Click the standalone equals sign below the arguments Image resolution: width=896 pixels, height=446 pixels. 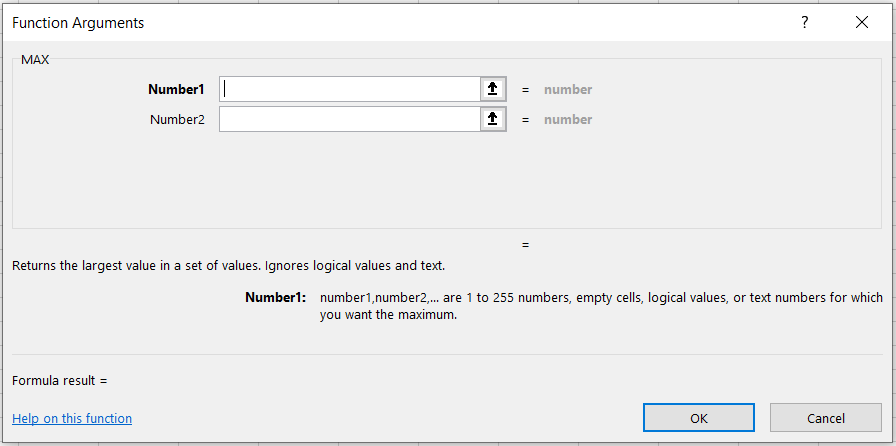[x=525, y=244]
